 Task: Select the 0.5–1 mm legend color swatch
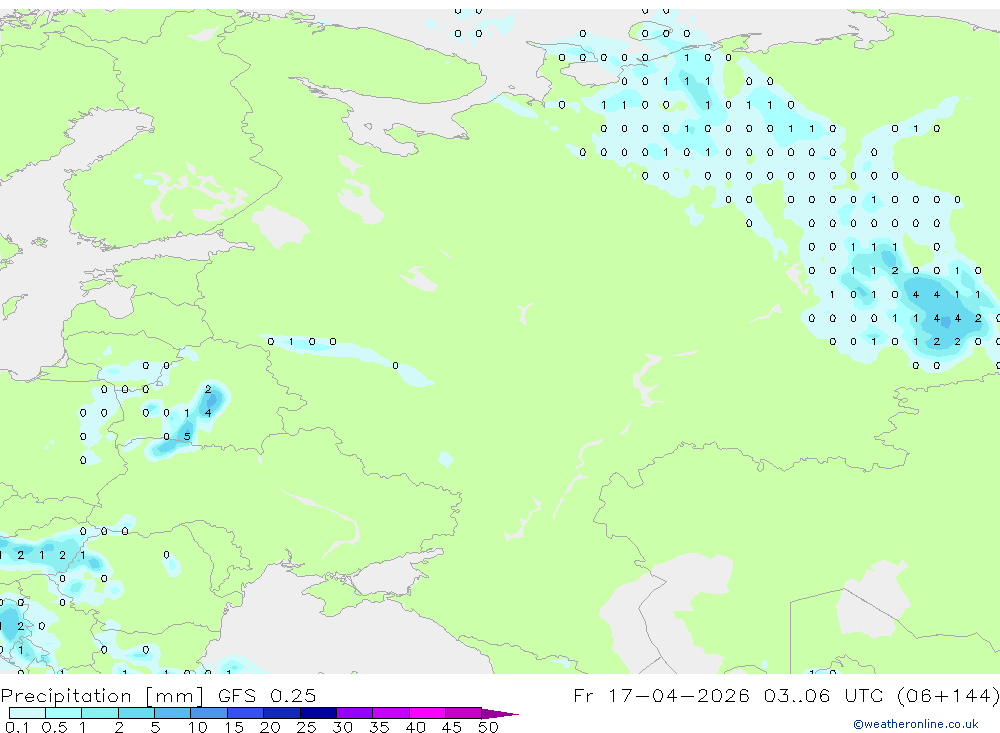click(x=64, y=713)
